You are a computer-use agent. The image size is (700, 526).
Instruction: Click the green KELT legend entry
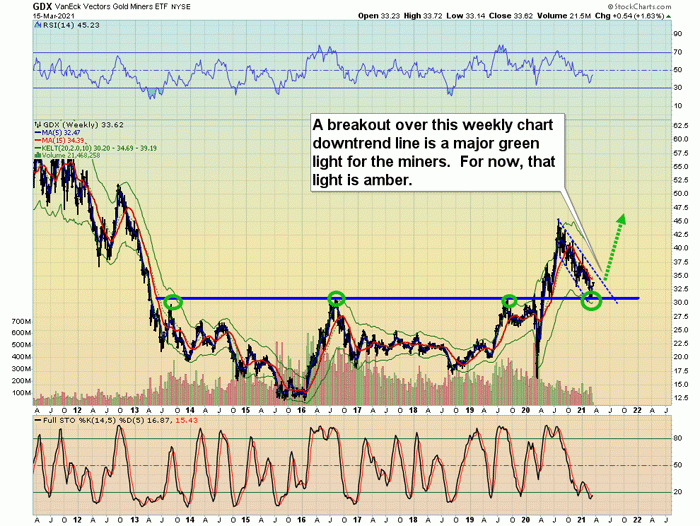(x=96, y=148)
